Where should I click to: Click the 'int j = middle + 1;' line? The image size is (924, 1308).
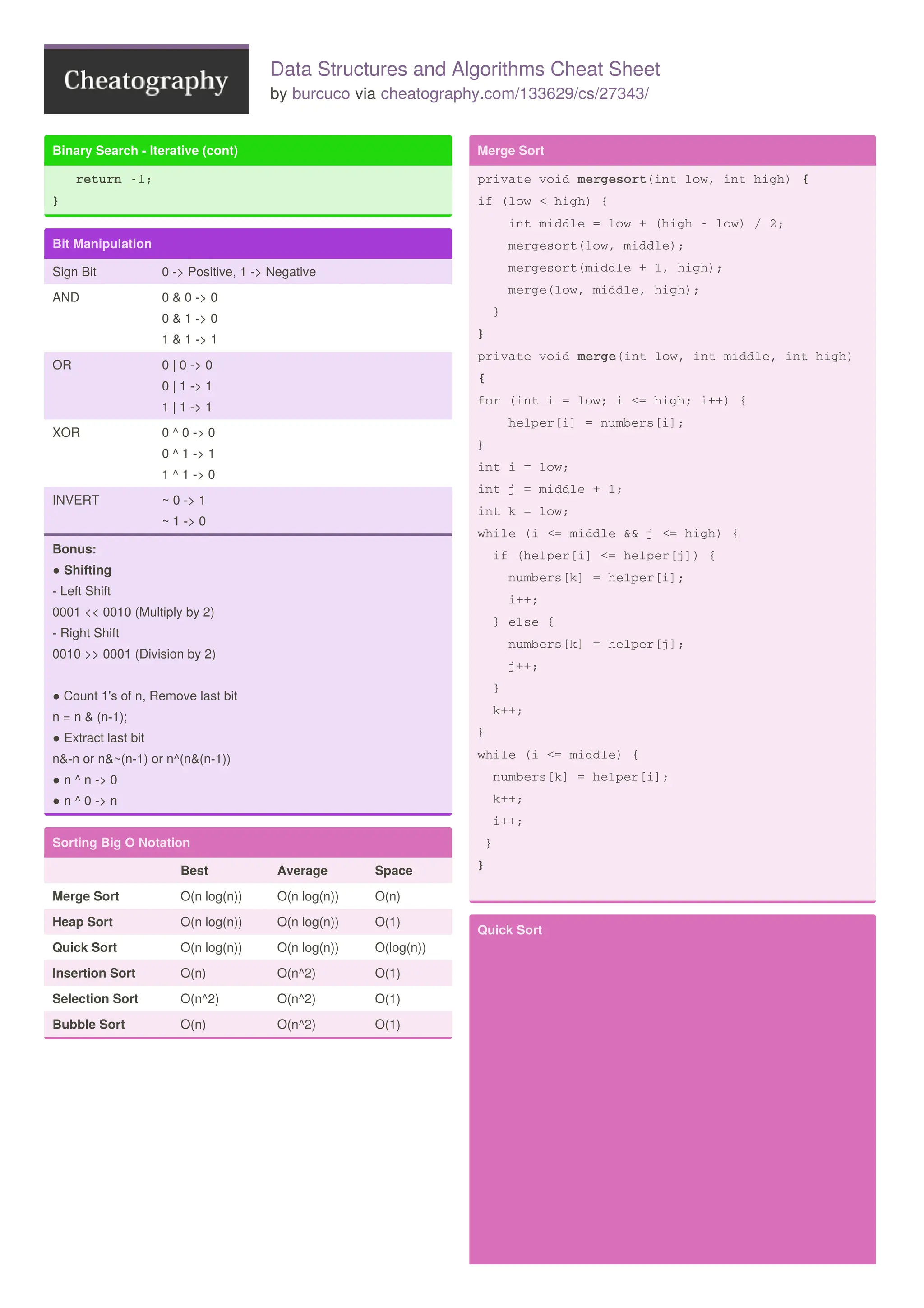[x=550, y=489]
